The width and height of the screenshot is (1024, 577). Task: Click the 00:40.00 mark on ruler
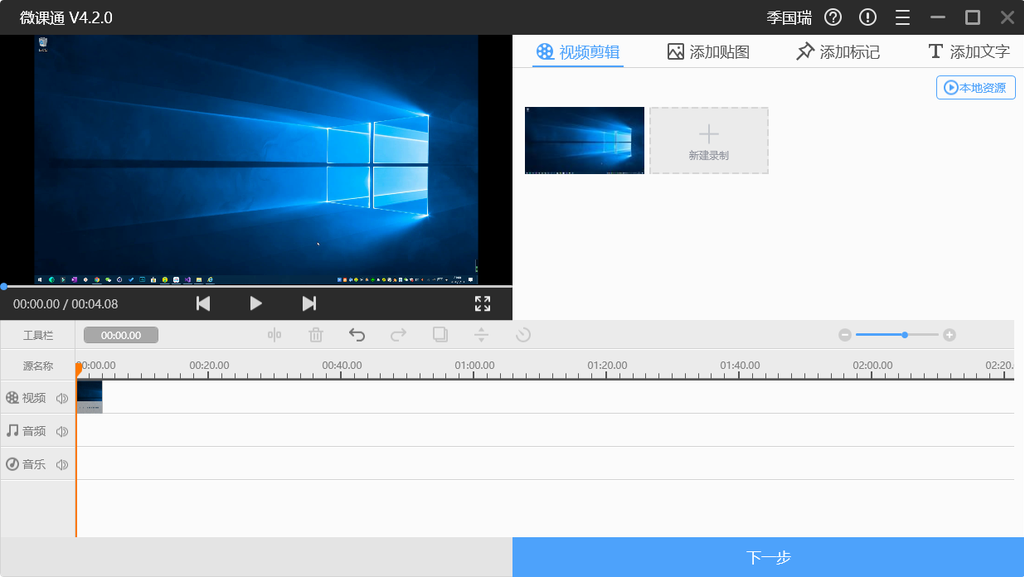coord(342,366)
